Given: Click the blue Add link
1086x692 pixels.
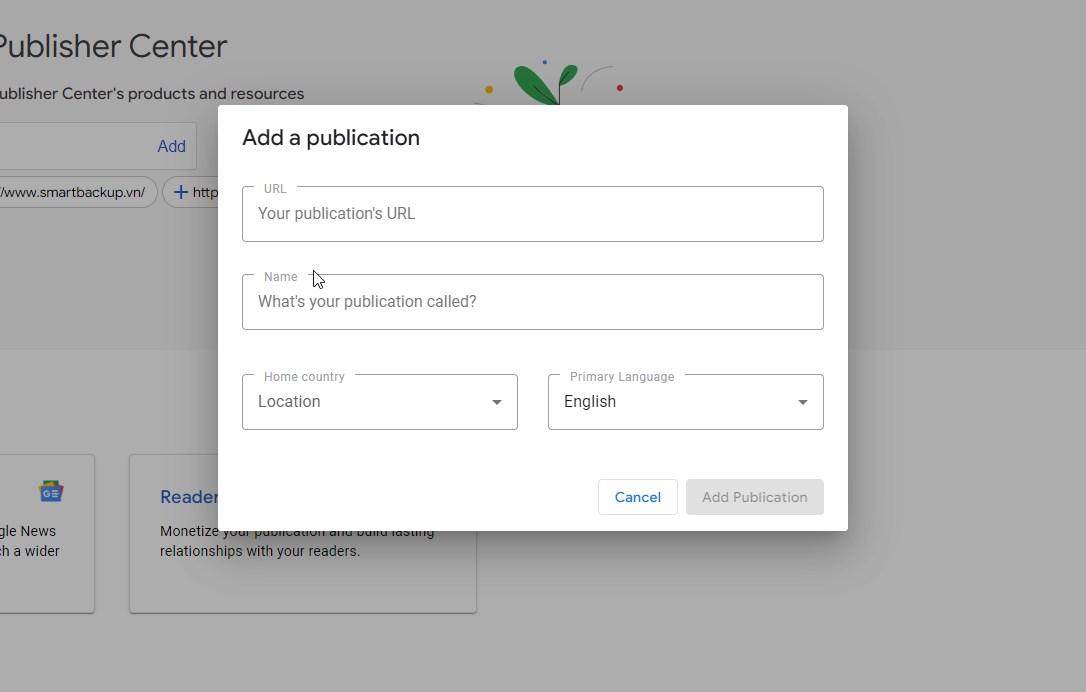Looking at the screenshot, I should click(171, 146).
